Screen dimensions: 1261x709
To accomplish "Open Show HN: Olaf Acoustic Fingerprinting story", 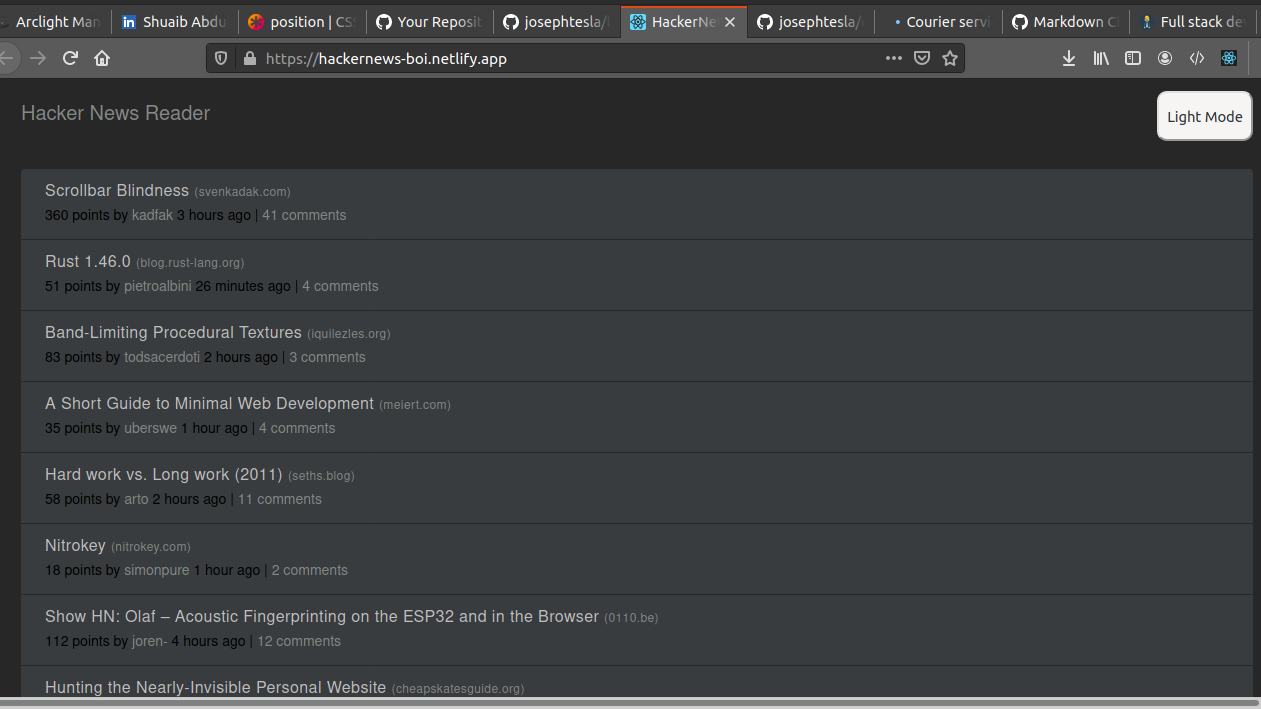I will tap(322, 616).
